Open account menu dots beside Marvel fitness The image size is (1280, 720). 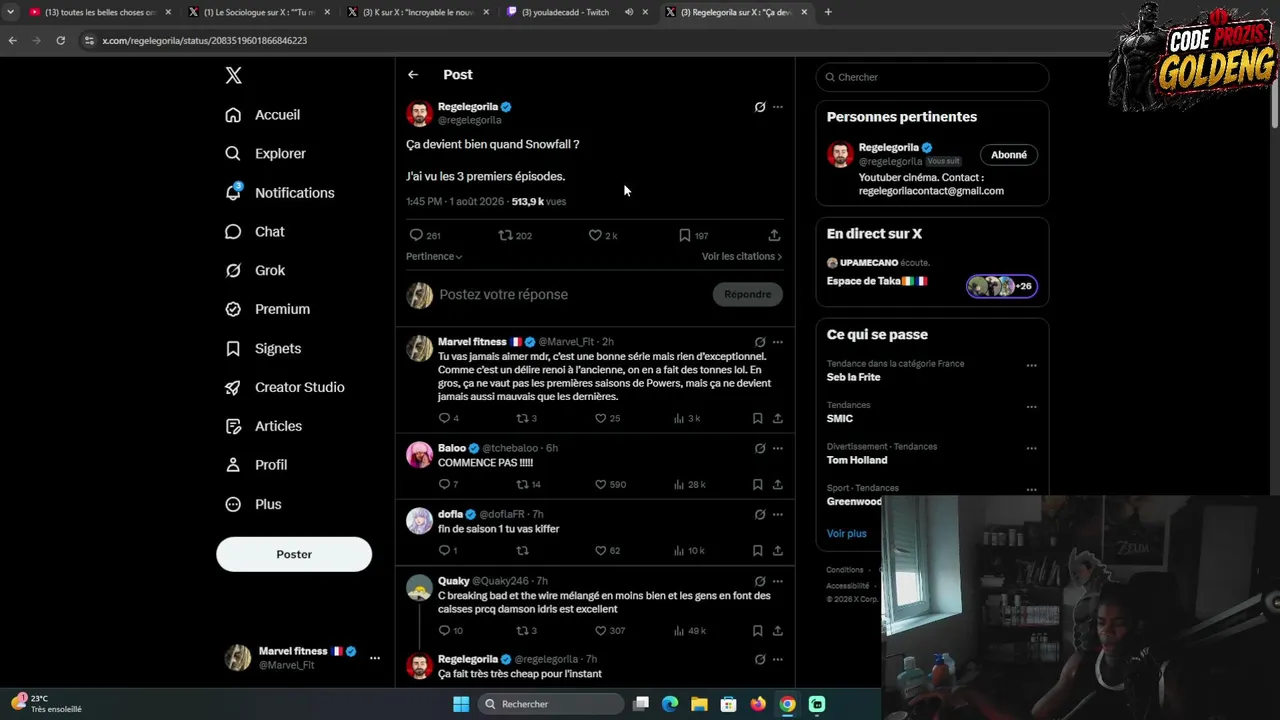click(375, 658)
